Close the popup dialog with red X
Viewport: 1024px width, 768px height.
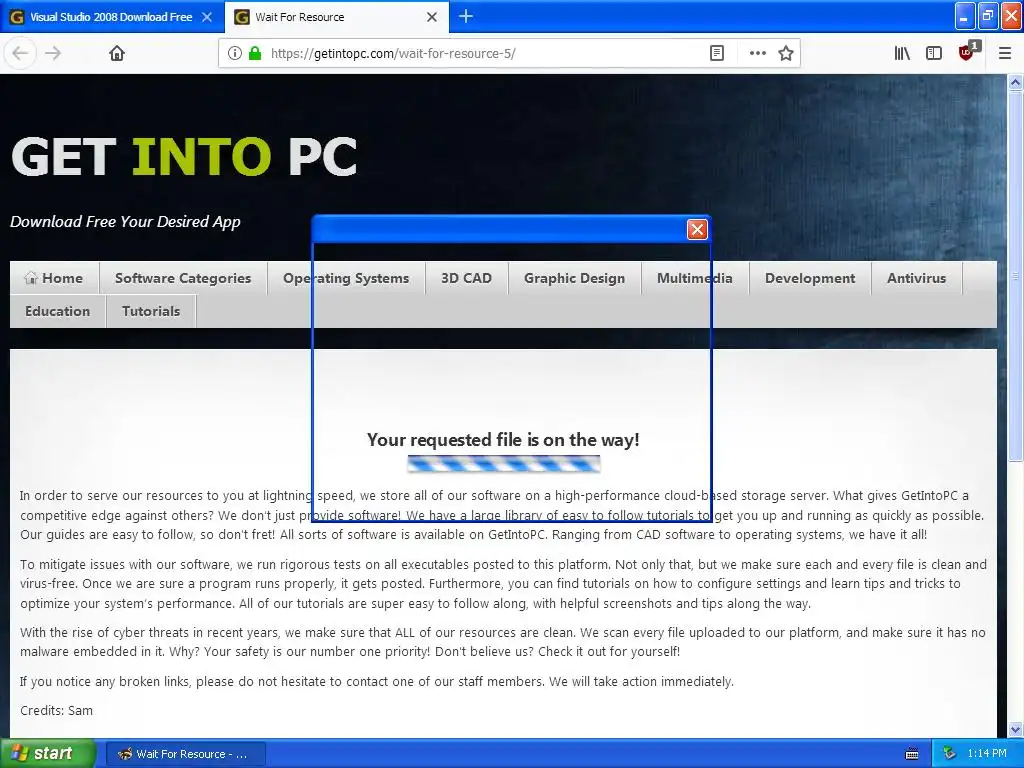click(697, 229)
